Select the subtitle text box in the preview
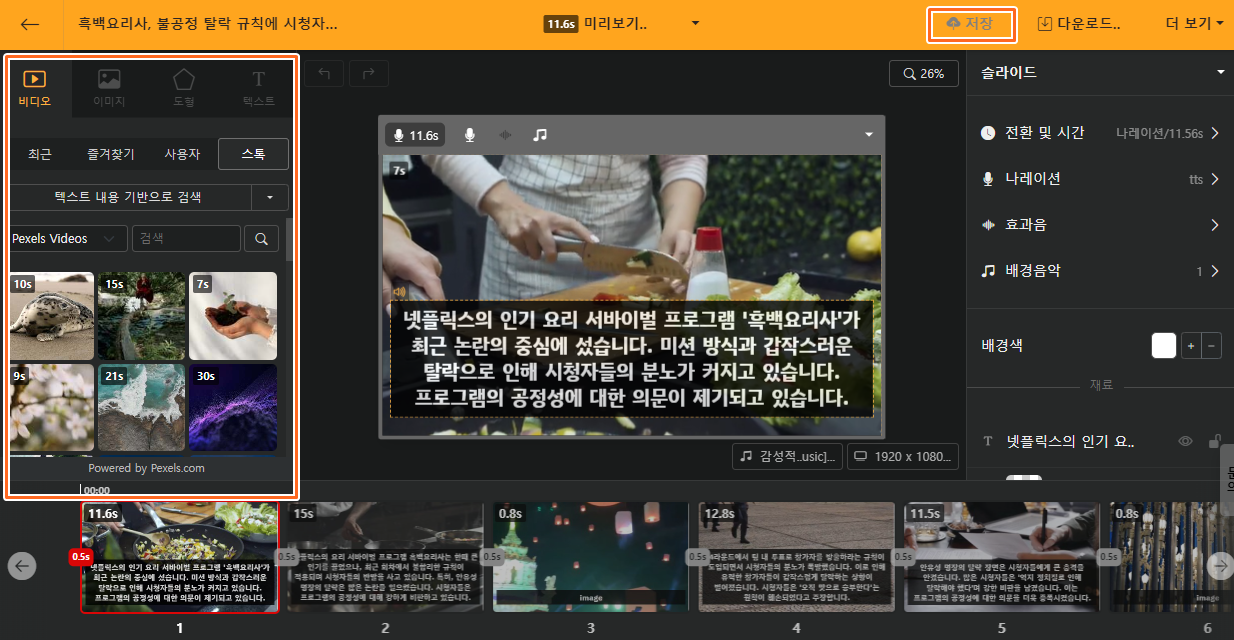The width and height of the screenshot is (1234, 640). 631,360
